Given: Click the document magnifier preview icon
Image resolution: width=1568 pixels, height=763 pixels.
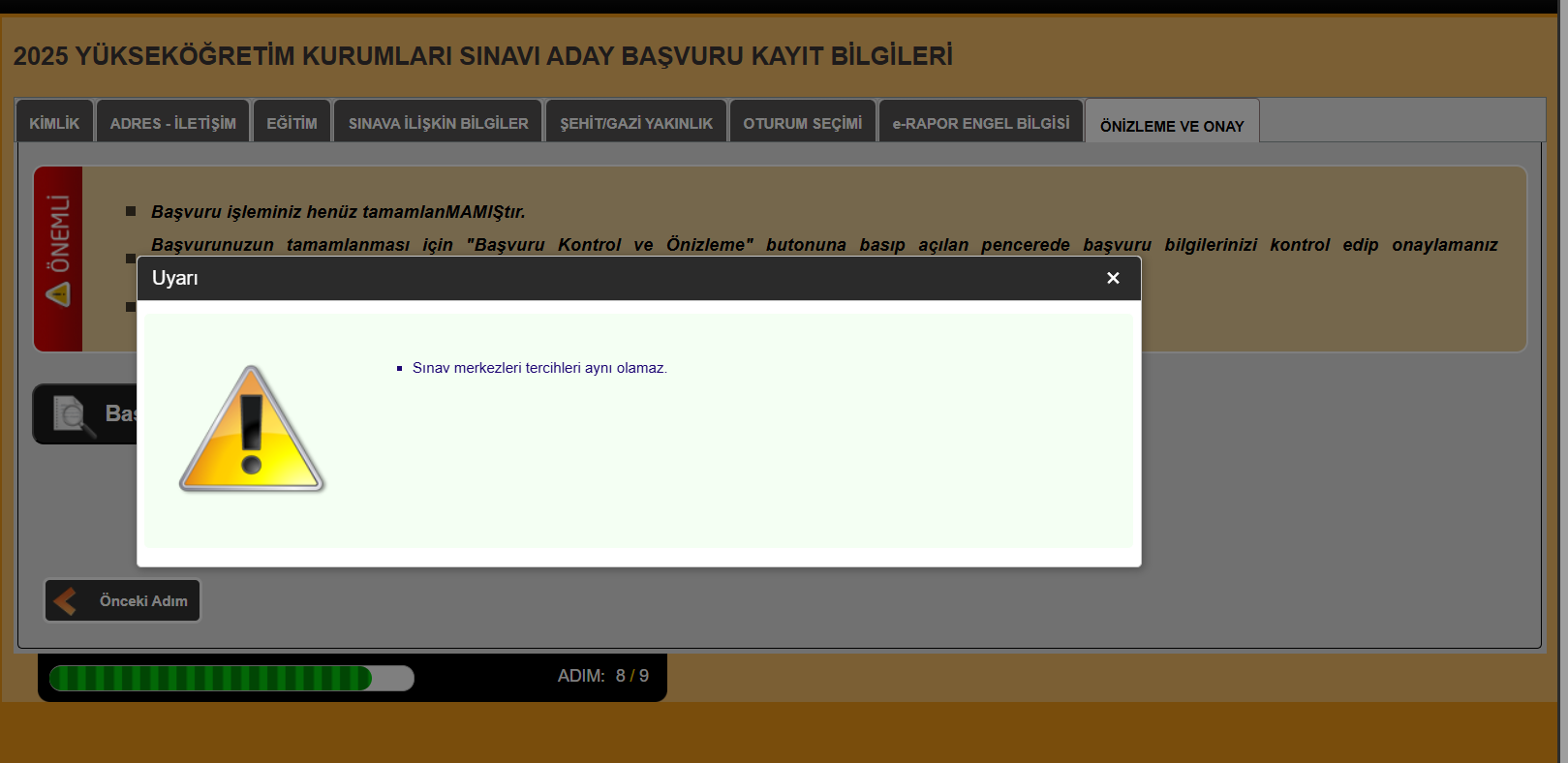Looking at the screenshot, I should (74, 416).
